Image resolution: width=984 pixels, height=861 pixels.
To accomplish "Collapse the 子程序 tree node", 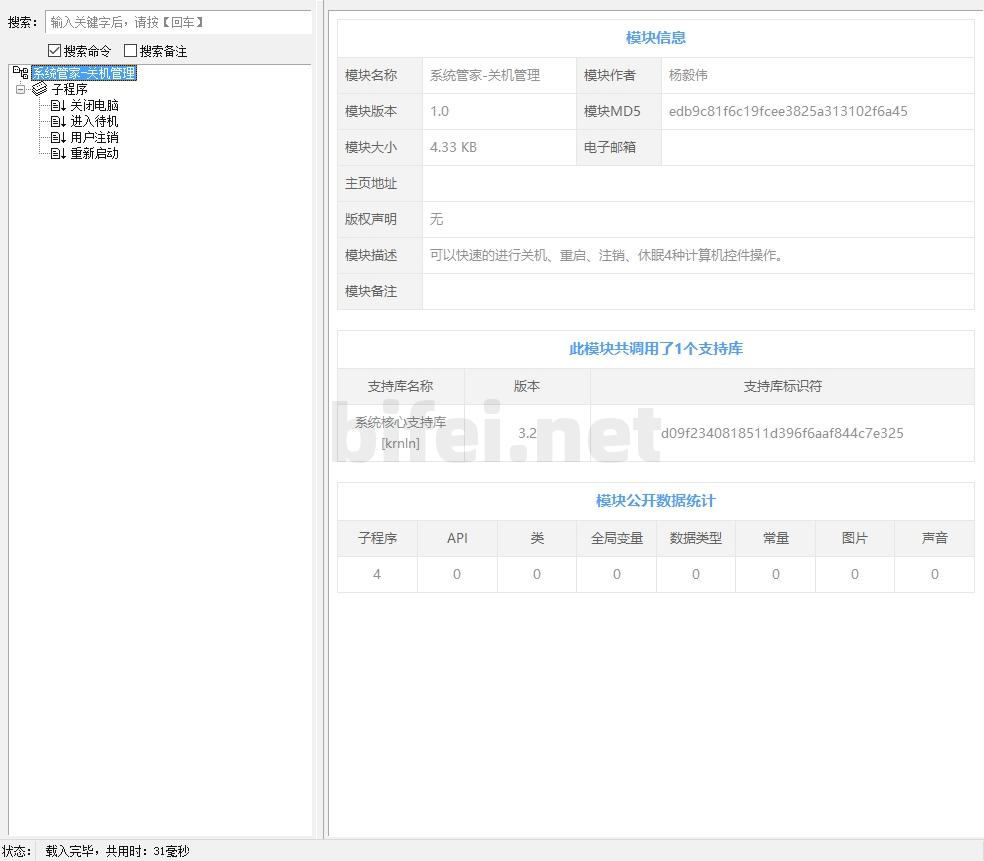I will (x=20, y=89).
